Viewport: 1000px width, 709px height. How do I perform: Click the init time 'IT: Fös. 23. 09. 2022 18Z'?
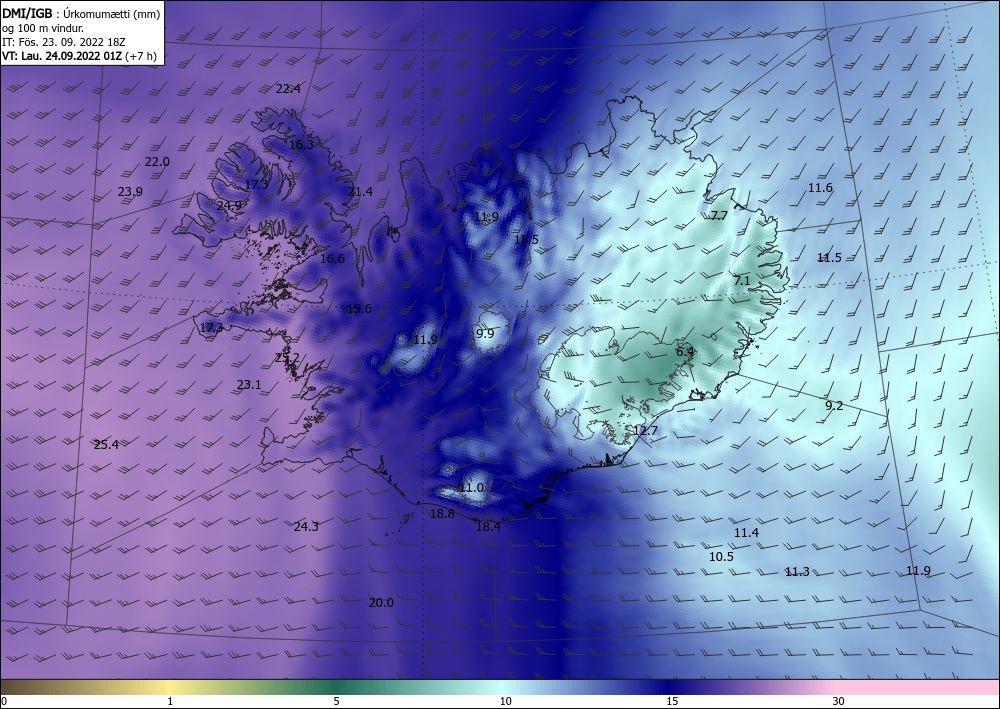point(64,42)
